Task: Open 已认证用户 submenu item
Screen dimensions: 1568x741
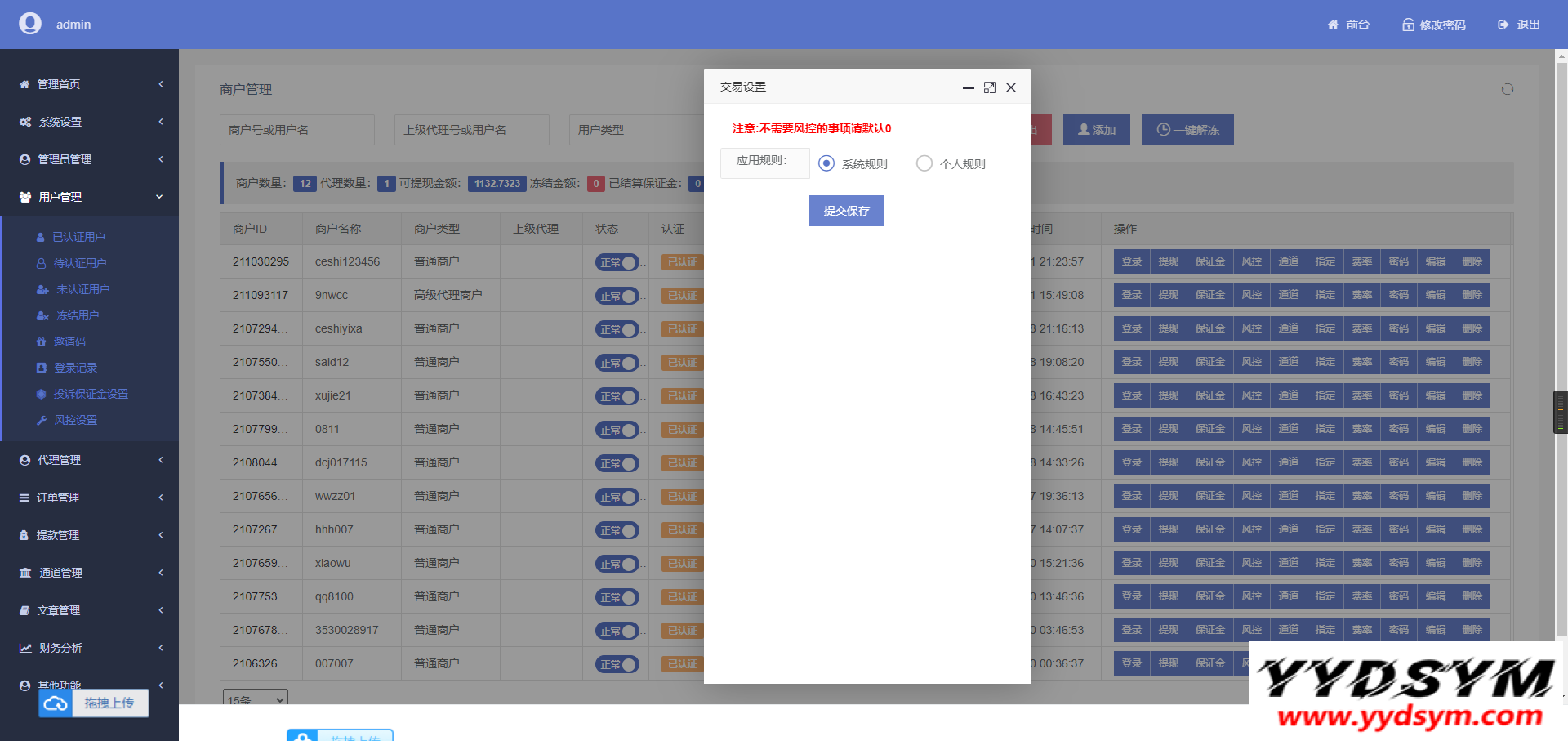Action: (x=78, y=237)
